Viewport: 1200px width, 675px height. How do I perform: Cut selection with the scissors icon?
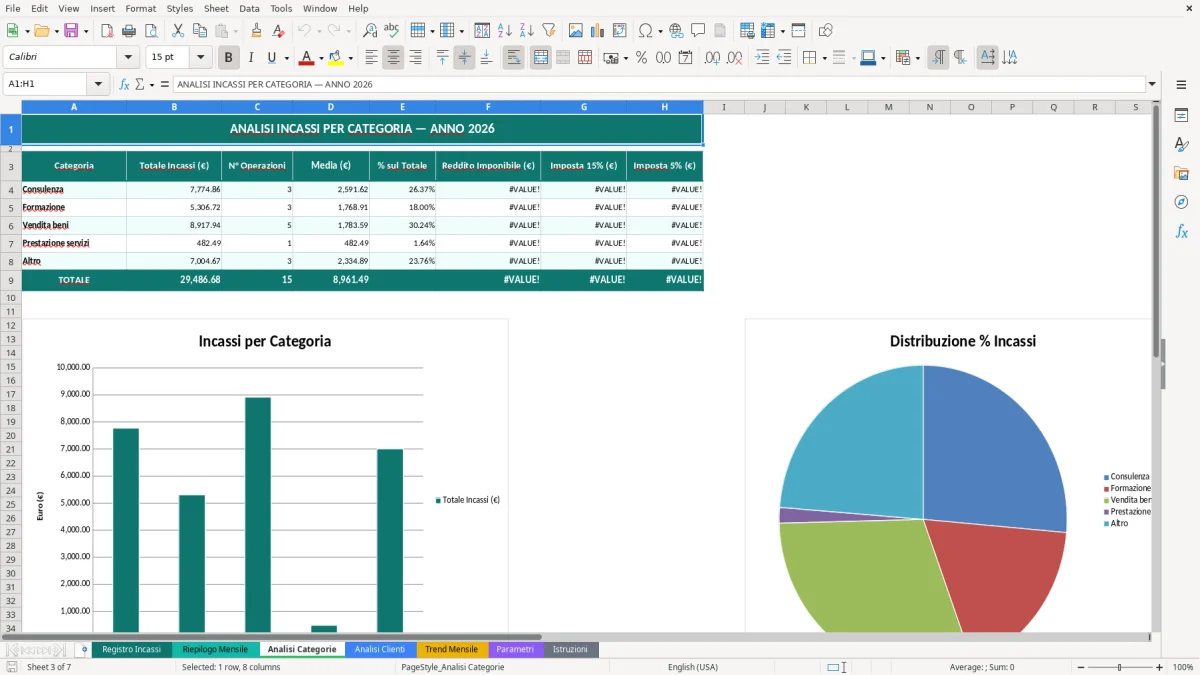point(178,31)
